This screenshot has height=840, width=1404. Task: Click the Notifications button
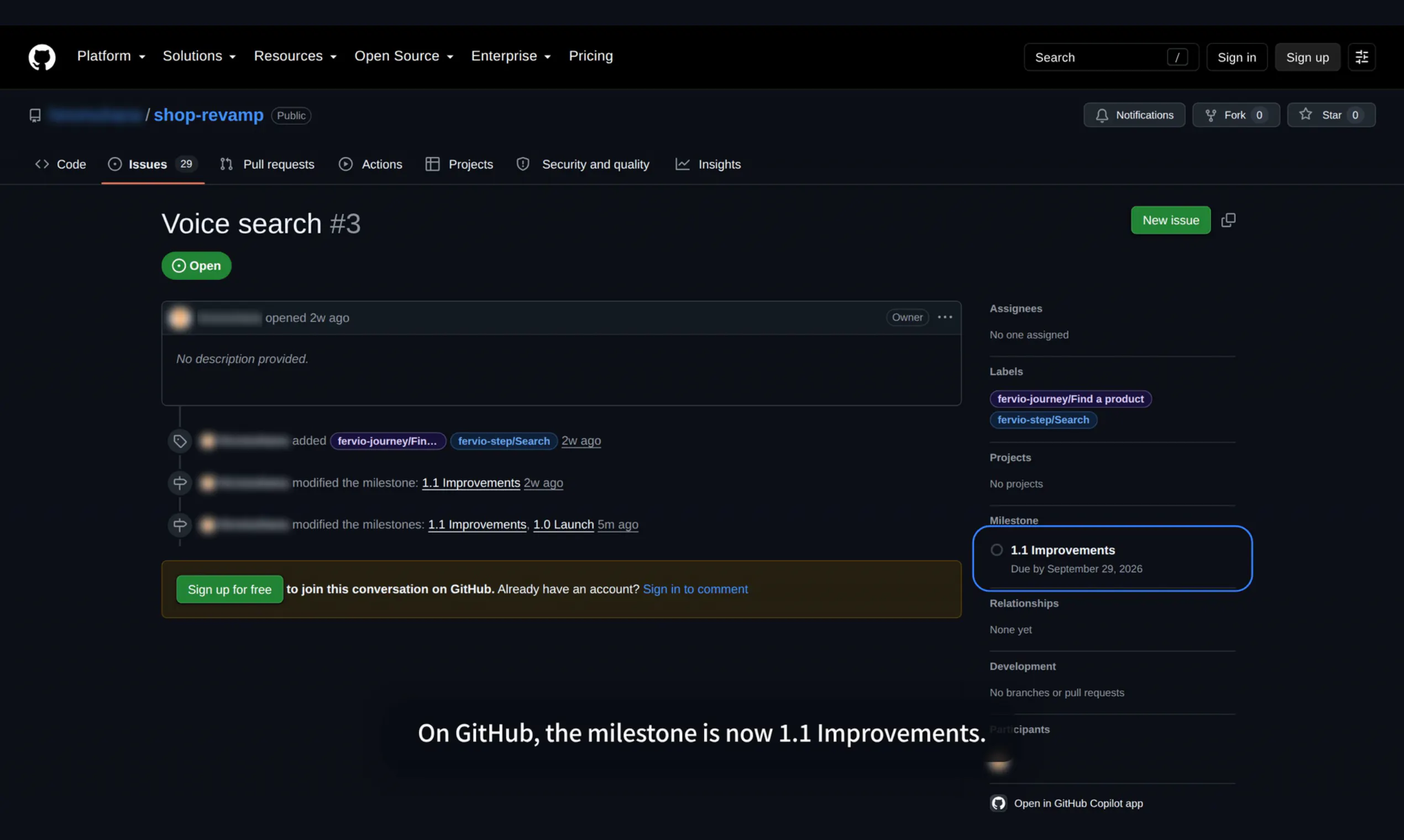coord(1134,115)
